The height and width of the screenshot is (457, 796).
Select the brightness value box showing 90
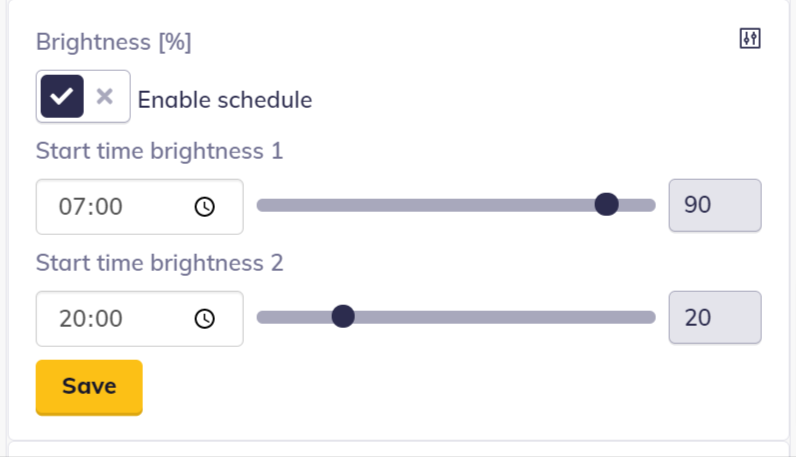click(714, 206)
